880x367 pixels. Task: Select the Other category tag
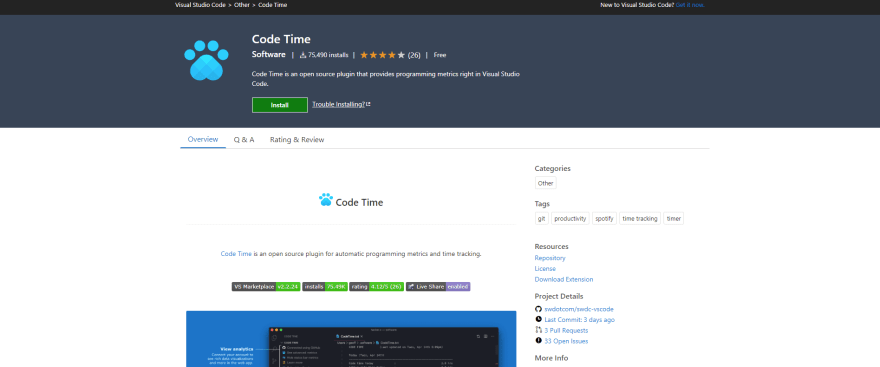546,183
